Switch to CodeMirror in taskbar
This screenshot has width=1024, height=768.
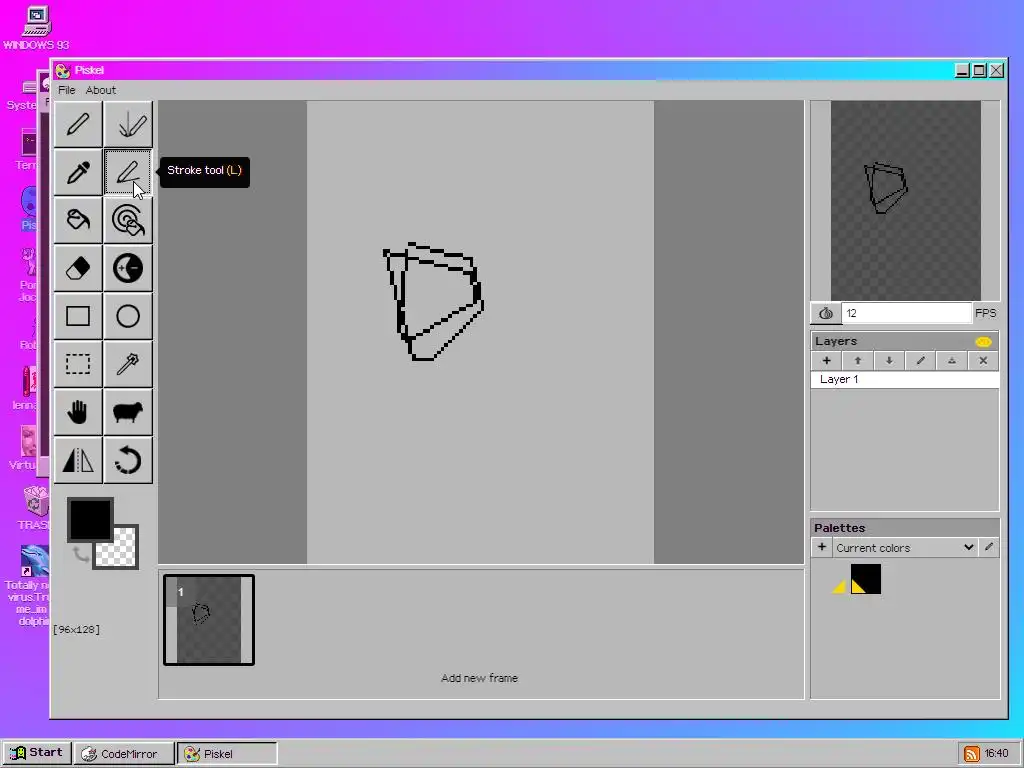pyautogui.click(x=124, y=754)
